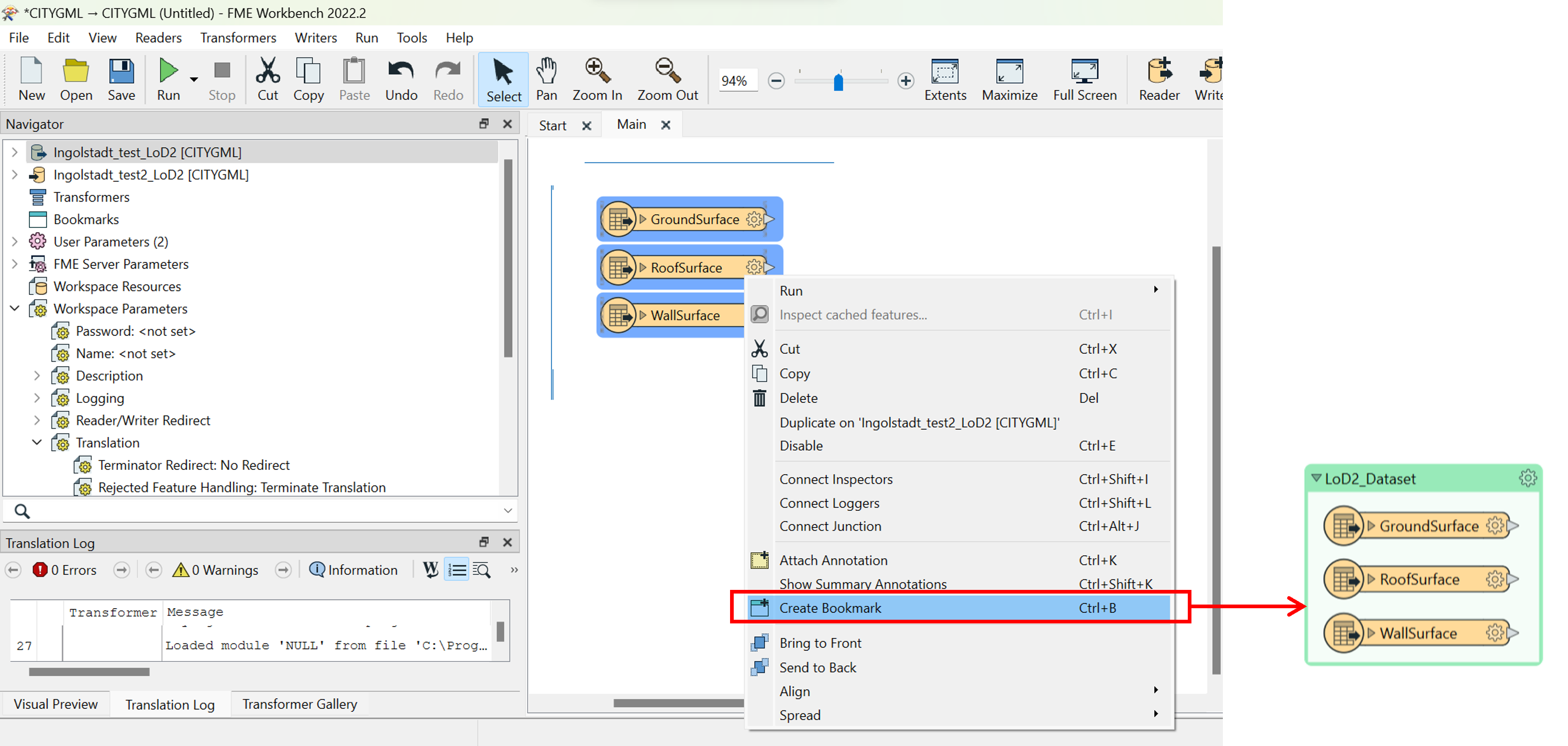1568x746 pixels.
Task: Open a workspace with the Open icon
Action: pos(76,79)
